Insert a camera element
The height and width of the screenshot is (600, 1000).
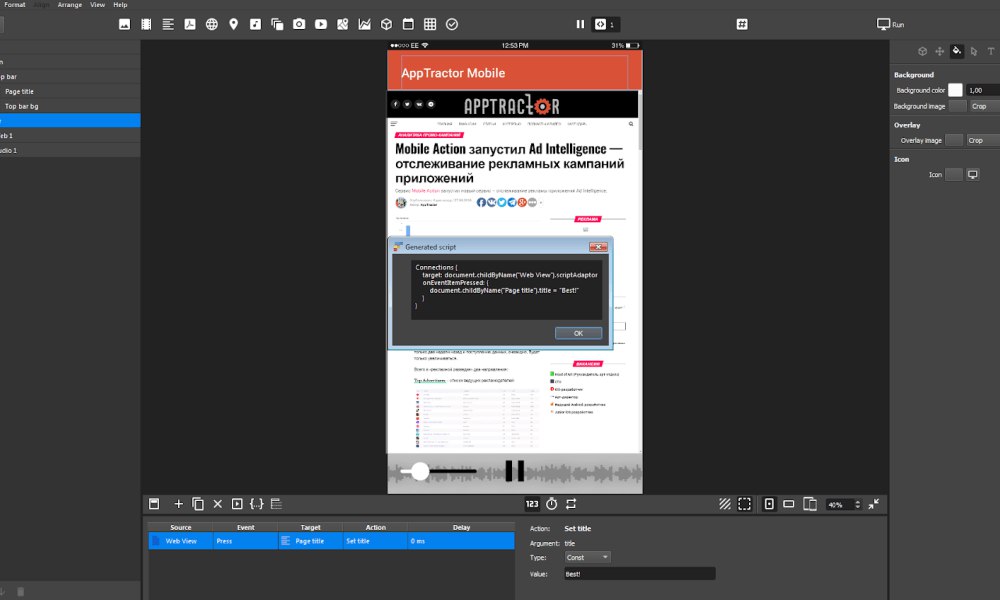click(x=298, y=24)
